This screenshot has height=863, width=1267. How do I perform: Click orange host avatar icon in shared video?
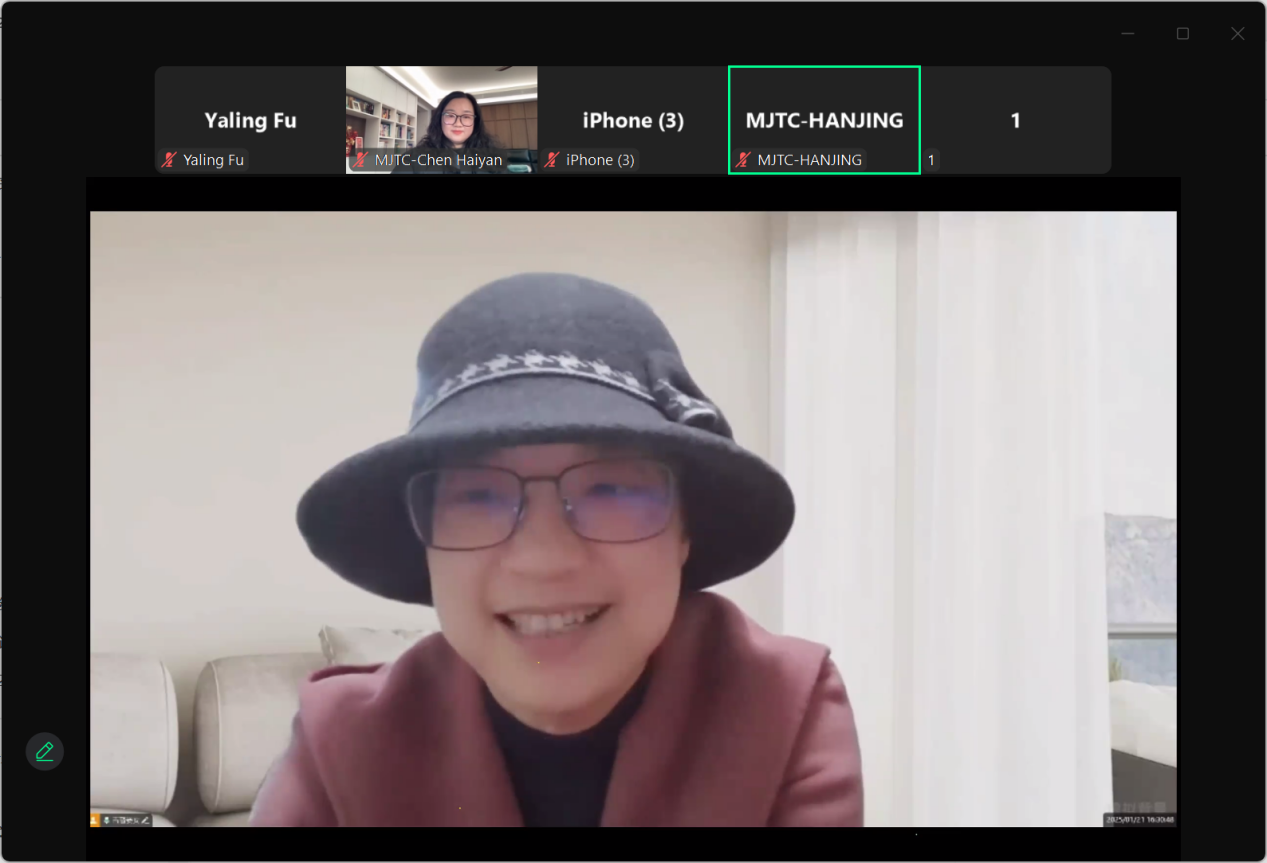tap(95, 820)
